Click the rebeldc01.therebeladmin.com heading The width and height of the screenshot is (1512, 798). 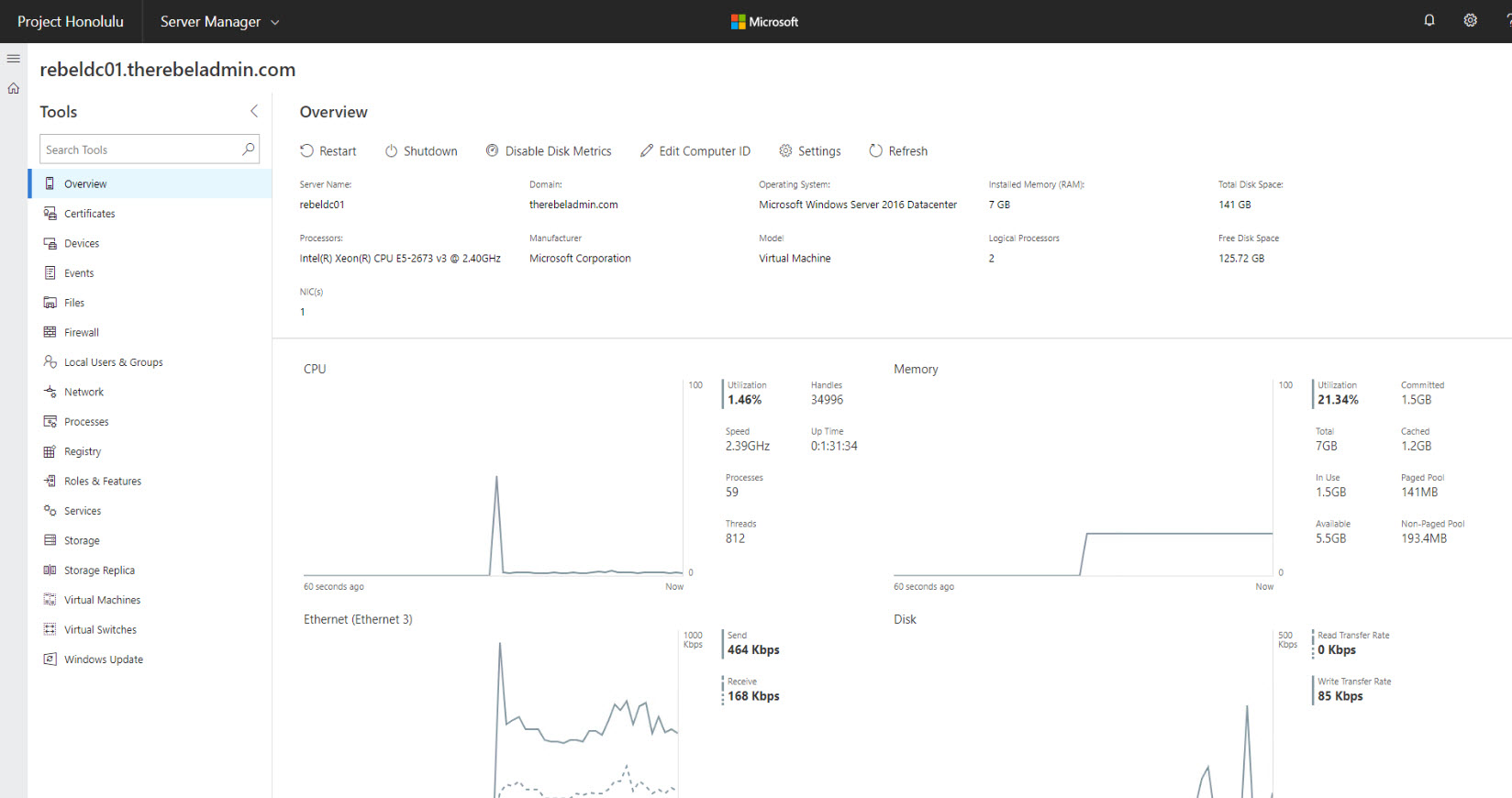pos(168,70)
